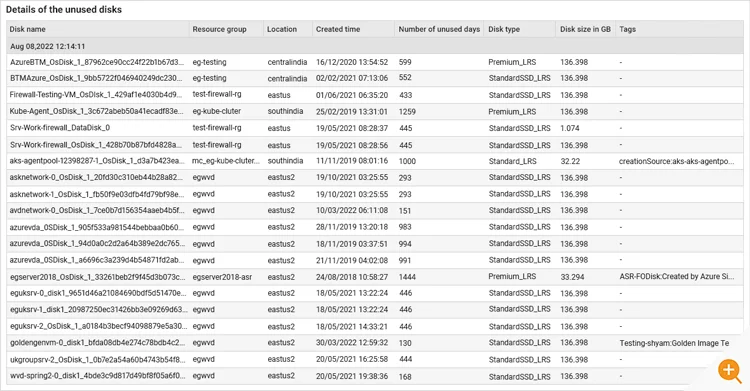Click the Standard_LRS disk type cell
This screenshot has width=750, height=391.
pyautogui.click(x=513, y=161)
